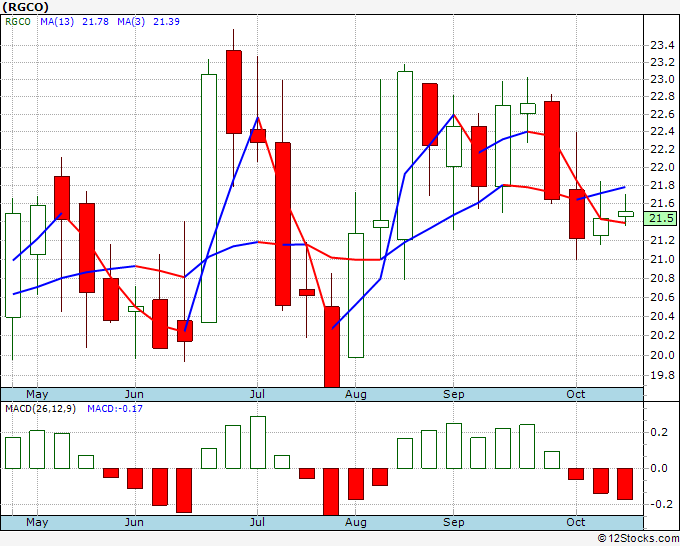Select the 21.0 price axis label

[662, 259]
